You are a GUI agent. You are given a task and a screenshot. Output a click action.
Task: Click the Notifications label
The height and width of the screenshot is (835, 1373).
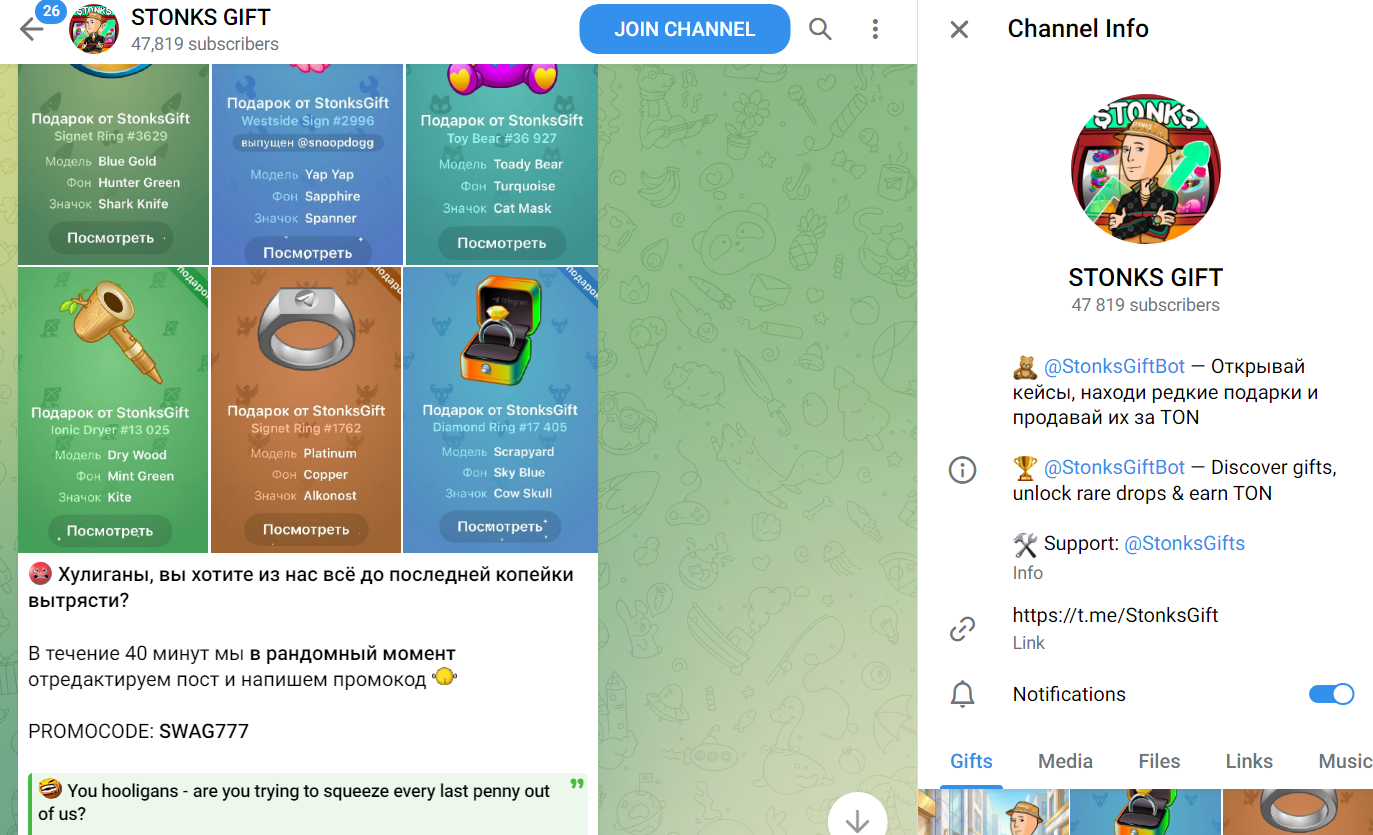1069,694
